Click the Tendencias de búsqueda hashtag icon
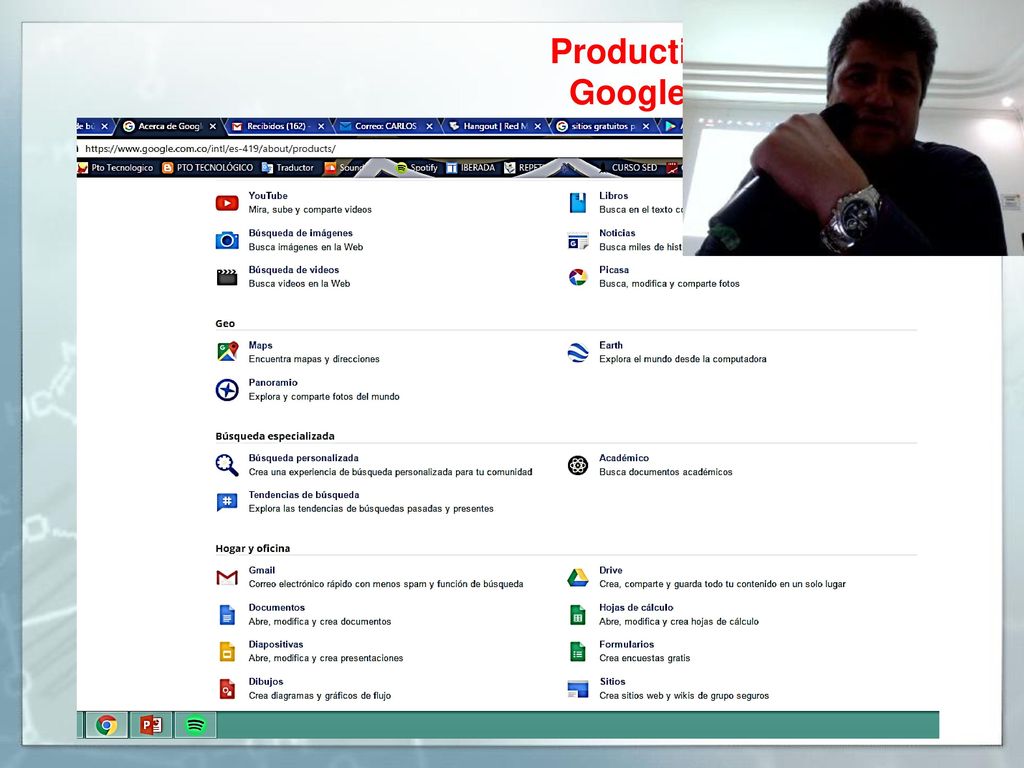Image resolution: width=1024 pixels, height=768 pixels. click(227, 502)
